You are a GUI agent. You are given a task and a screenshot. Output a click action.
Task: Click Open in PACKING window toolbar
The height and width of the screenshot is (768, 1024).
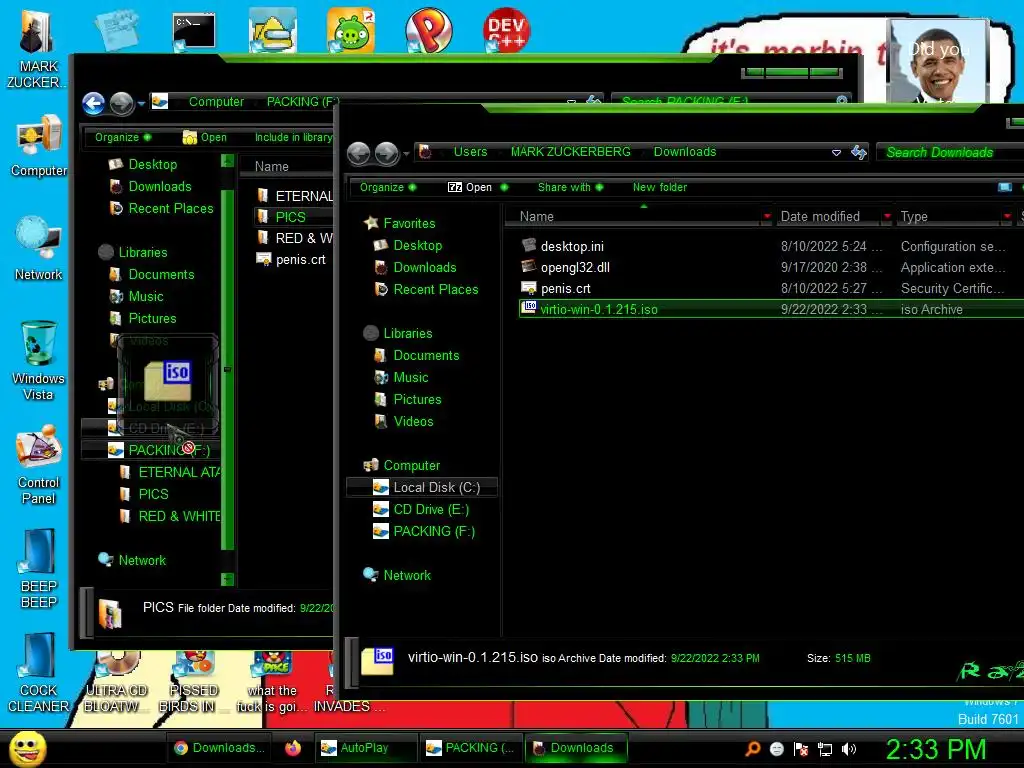[204, 137]
